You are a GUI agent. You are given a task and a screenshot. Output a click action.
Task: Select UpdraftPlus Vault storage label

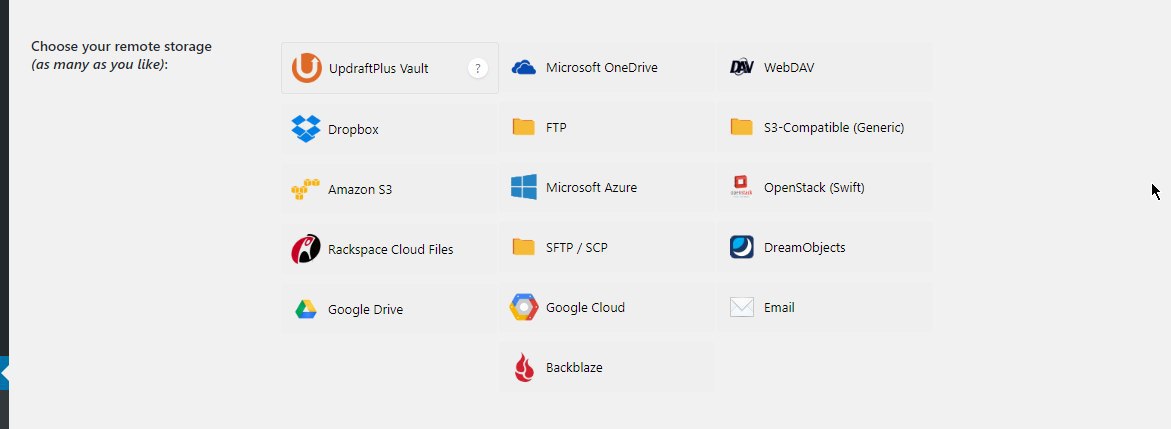click(379, 69)
